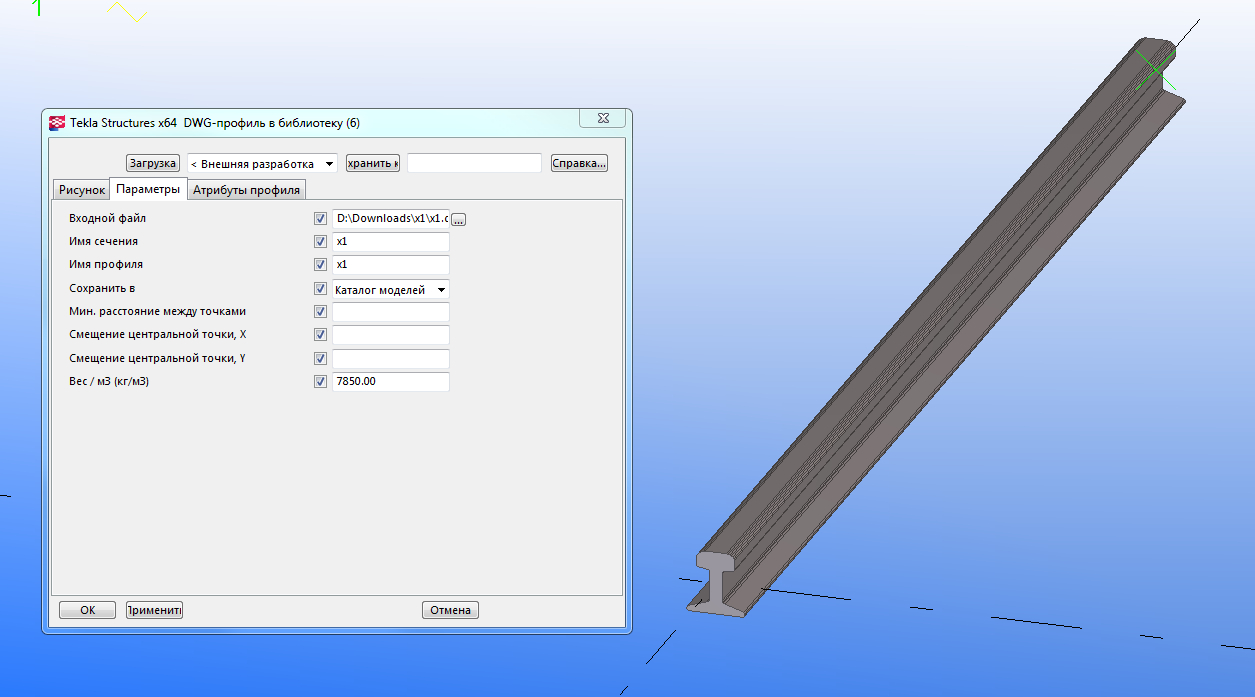
Task: Open the Внешняя разработка dropdown
Action: pos(262,164)
